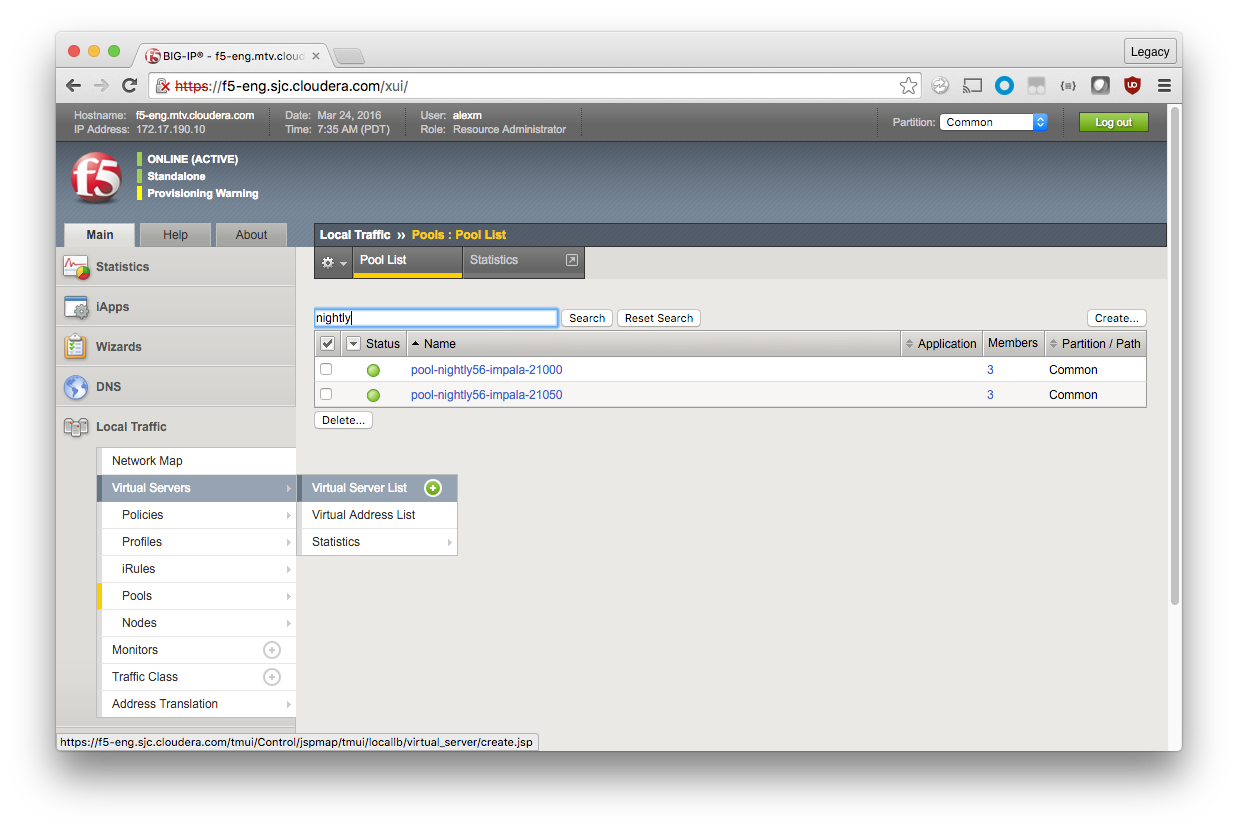Click the plus icon next to Traffic Class
Viewport: 1238px width, 831px height.
coord(271,677)
